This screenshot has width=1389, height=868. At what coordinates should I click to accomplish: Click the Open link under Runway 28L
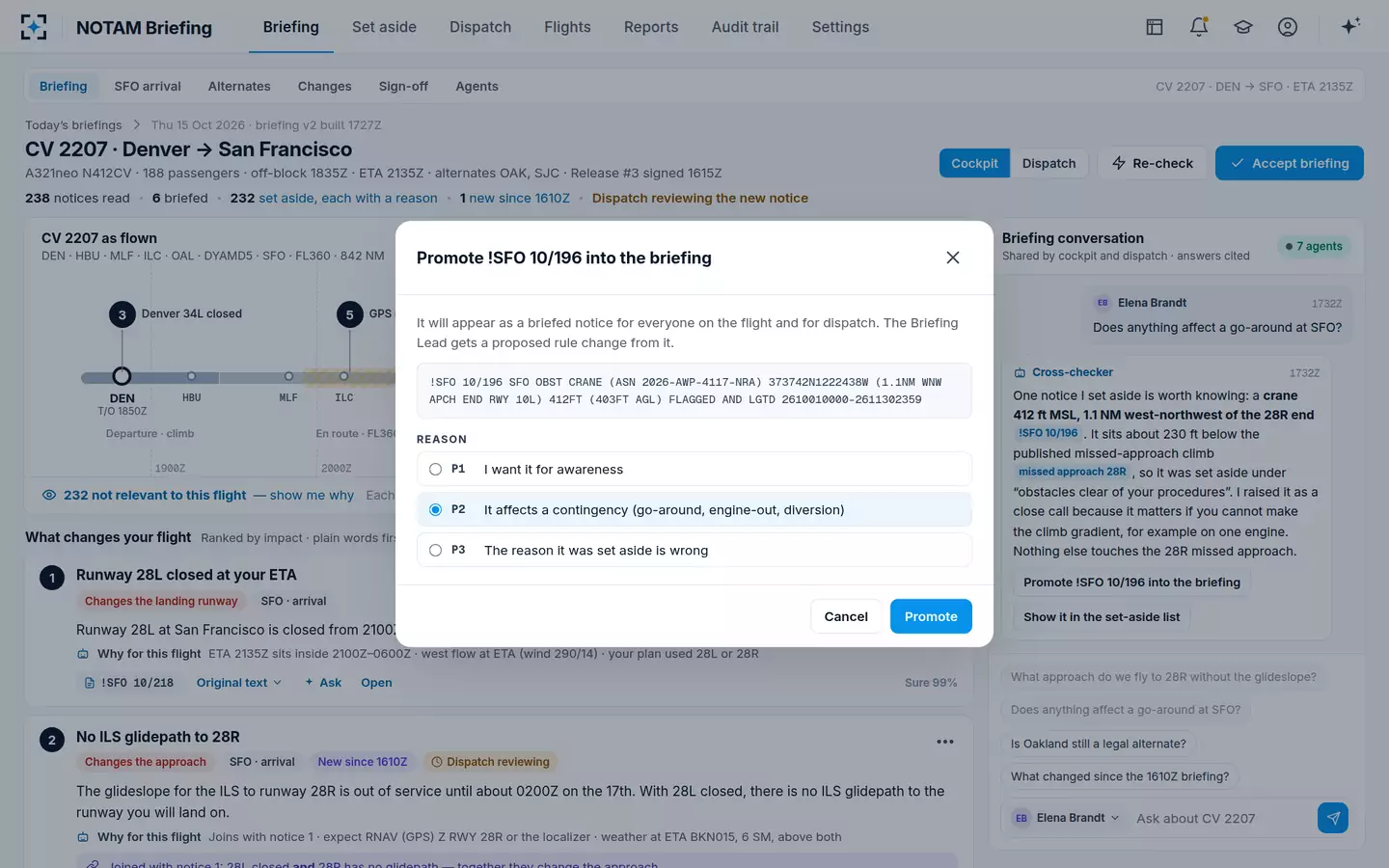coord(376,683)
